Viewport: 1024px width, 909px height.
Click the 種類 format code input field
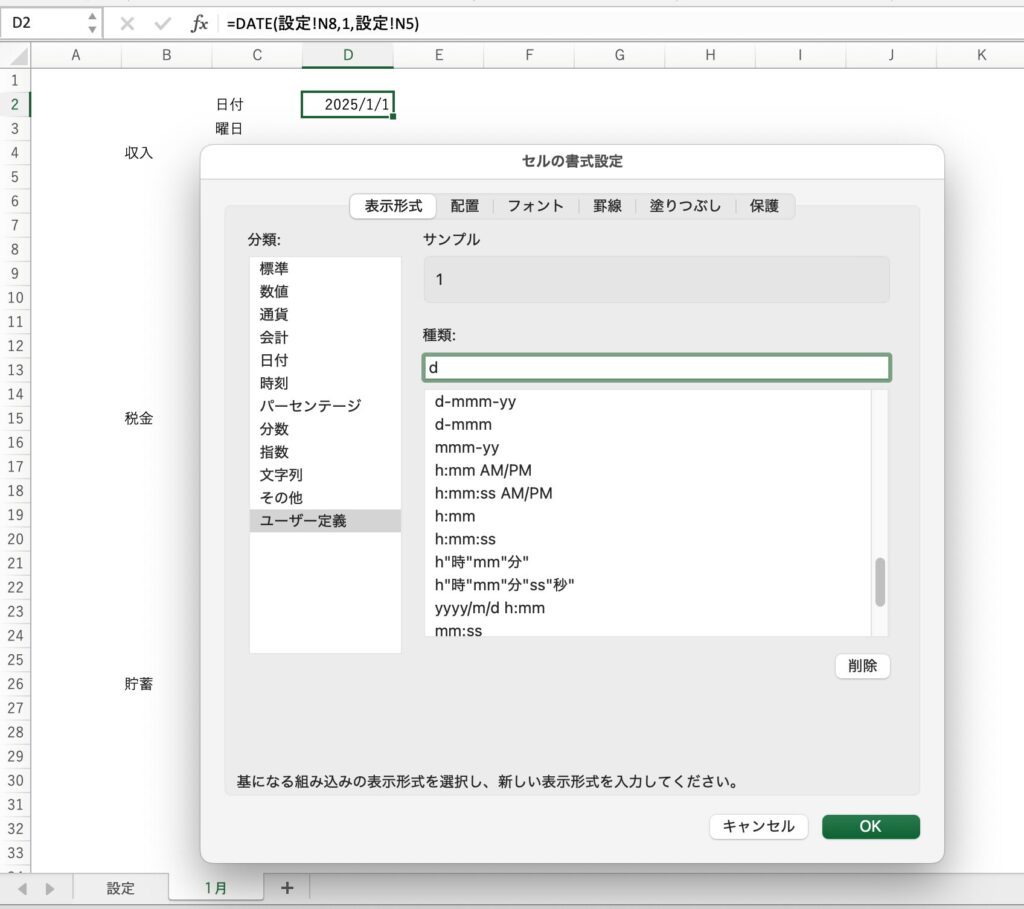[x=656, y=368]
